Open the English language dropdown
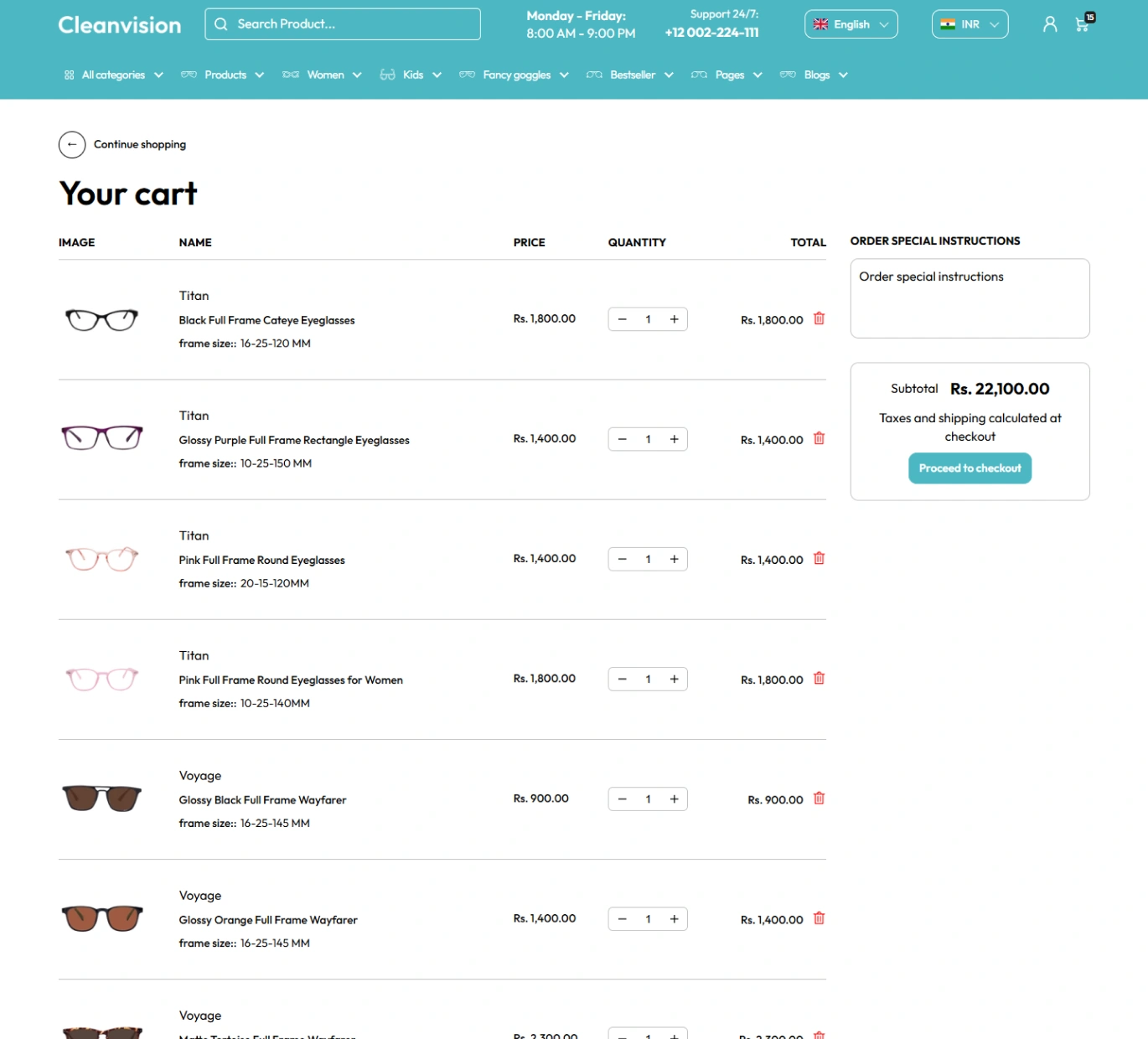The image size is (1148, 1039). tap(851, 24)
